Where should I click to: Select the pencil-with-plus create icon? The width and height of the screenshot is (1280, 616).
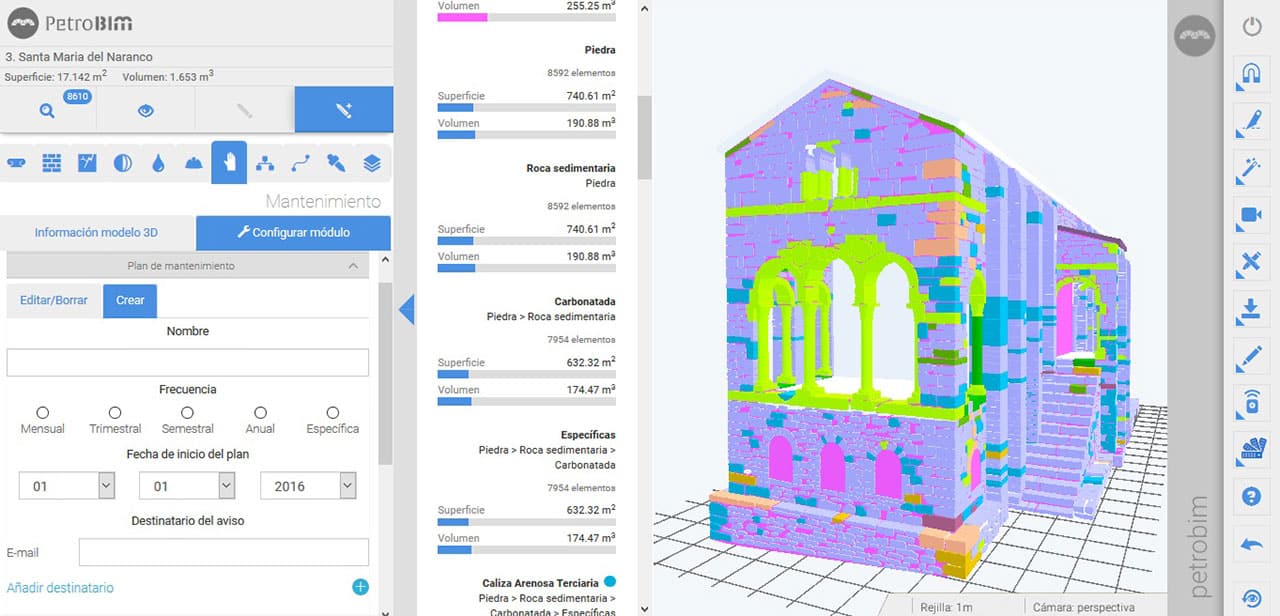pos(343,111)
